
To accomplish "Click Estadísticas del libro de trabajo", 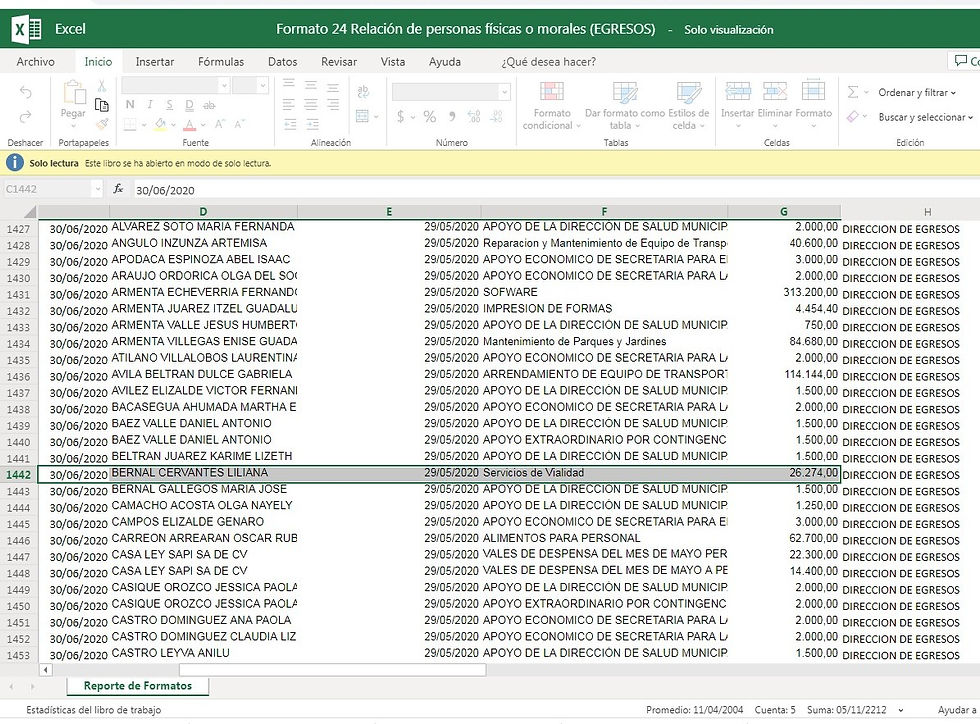I will (93, 710).
